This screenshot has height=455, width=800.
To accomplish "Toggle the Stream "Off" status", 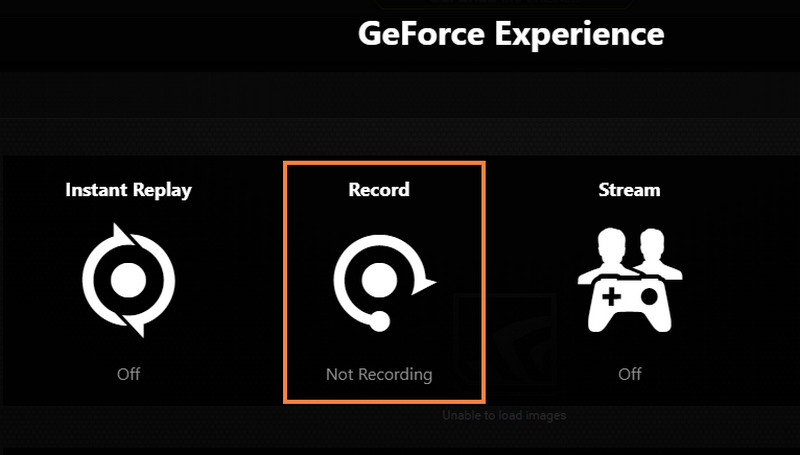I will (x=629, y=374).
